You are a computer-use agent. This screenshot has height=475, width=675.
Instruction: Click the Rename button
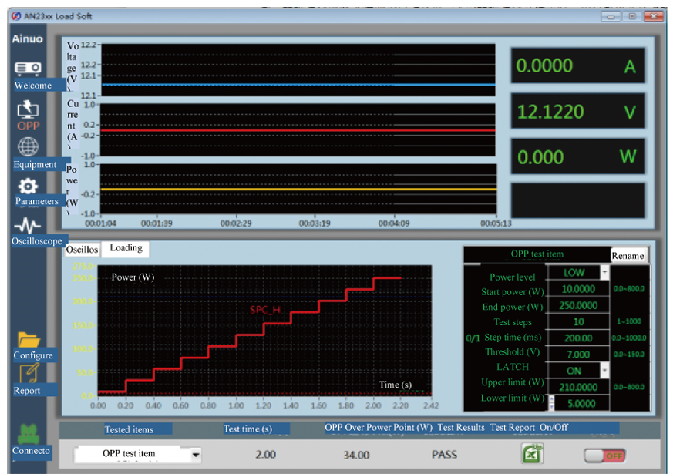click(x=628, y=255)
